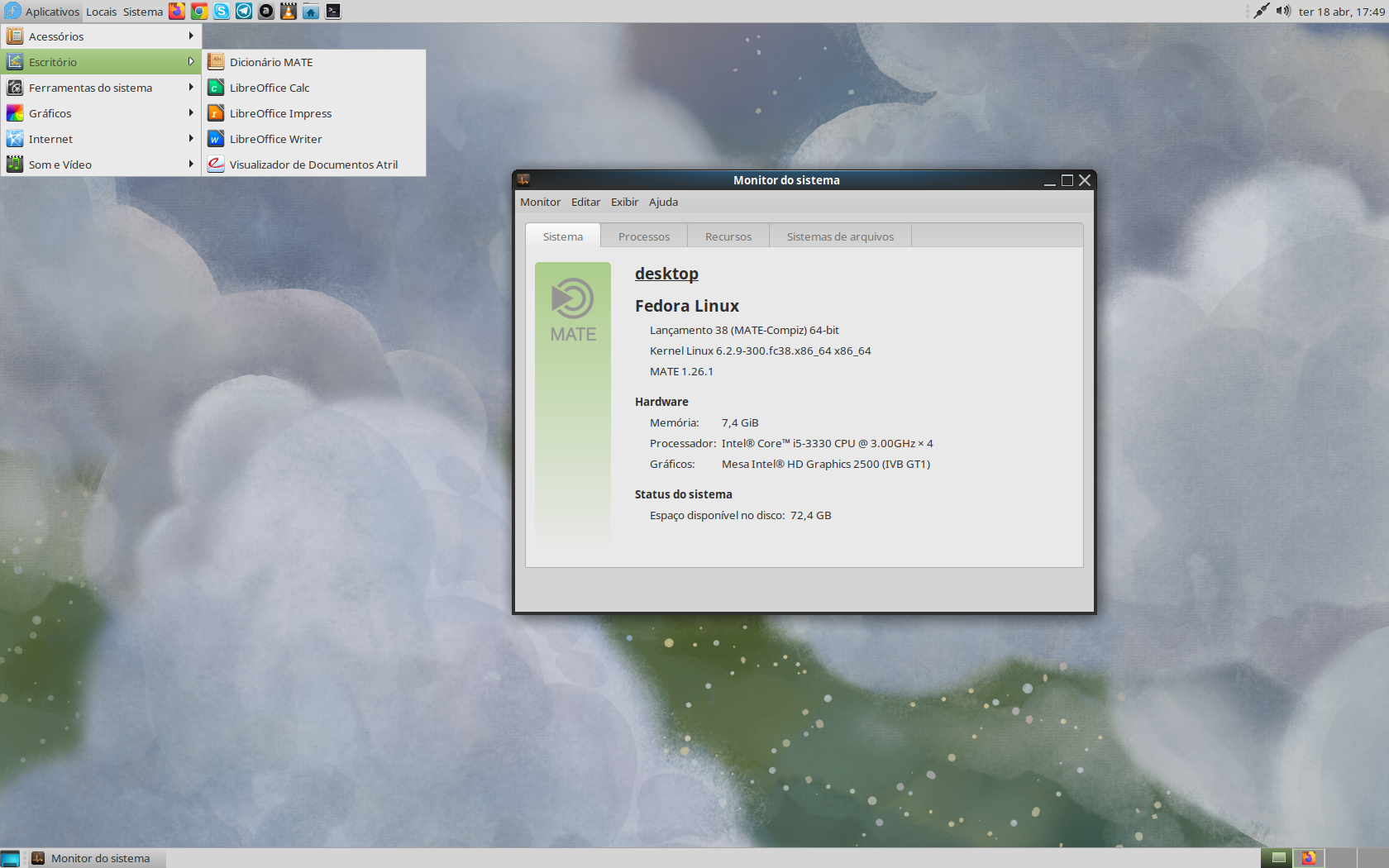
Task: Launch Firefox from the top panel
Action: [177, 12]
